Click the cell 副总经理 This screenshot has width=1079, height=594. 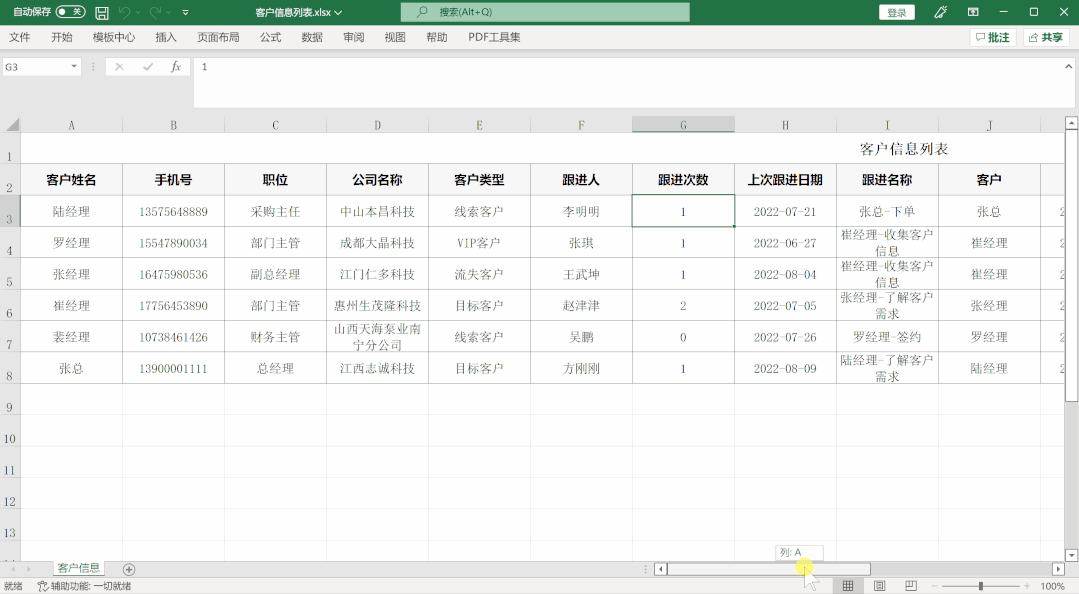pyautogui.click(x=275, y=274)
